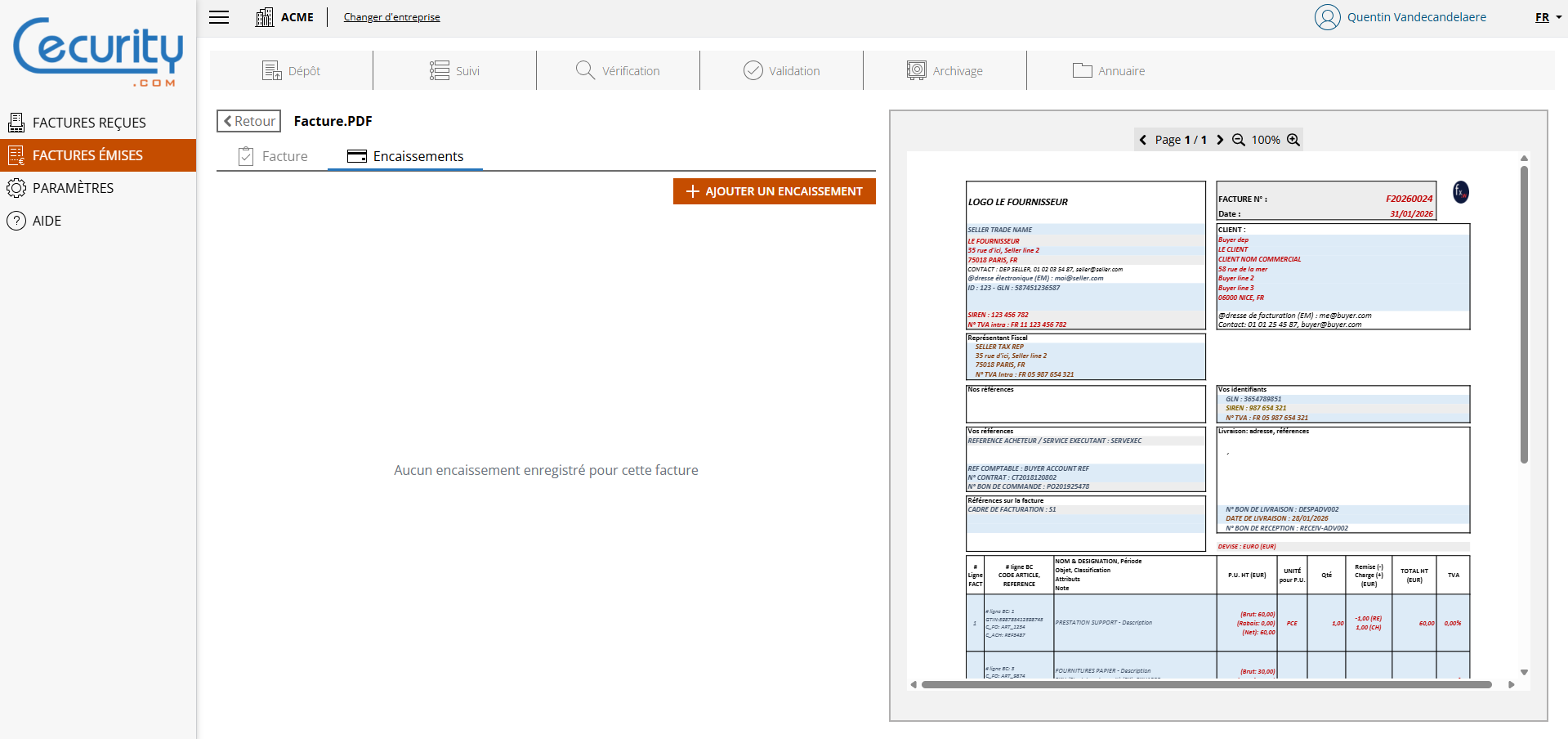1568x739 pixels.
Task: Go to previous PDF page arrow
Action: (1143, 140)
